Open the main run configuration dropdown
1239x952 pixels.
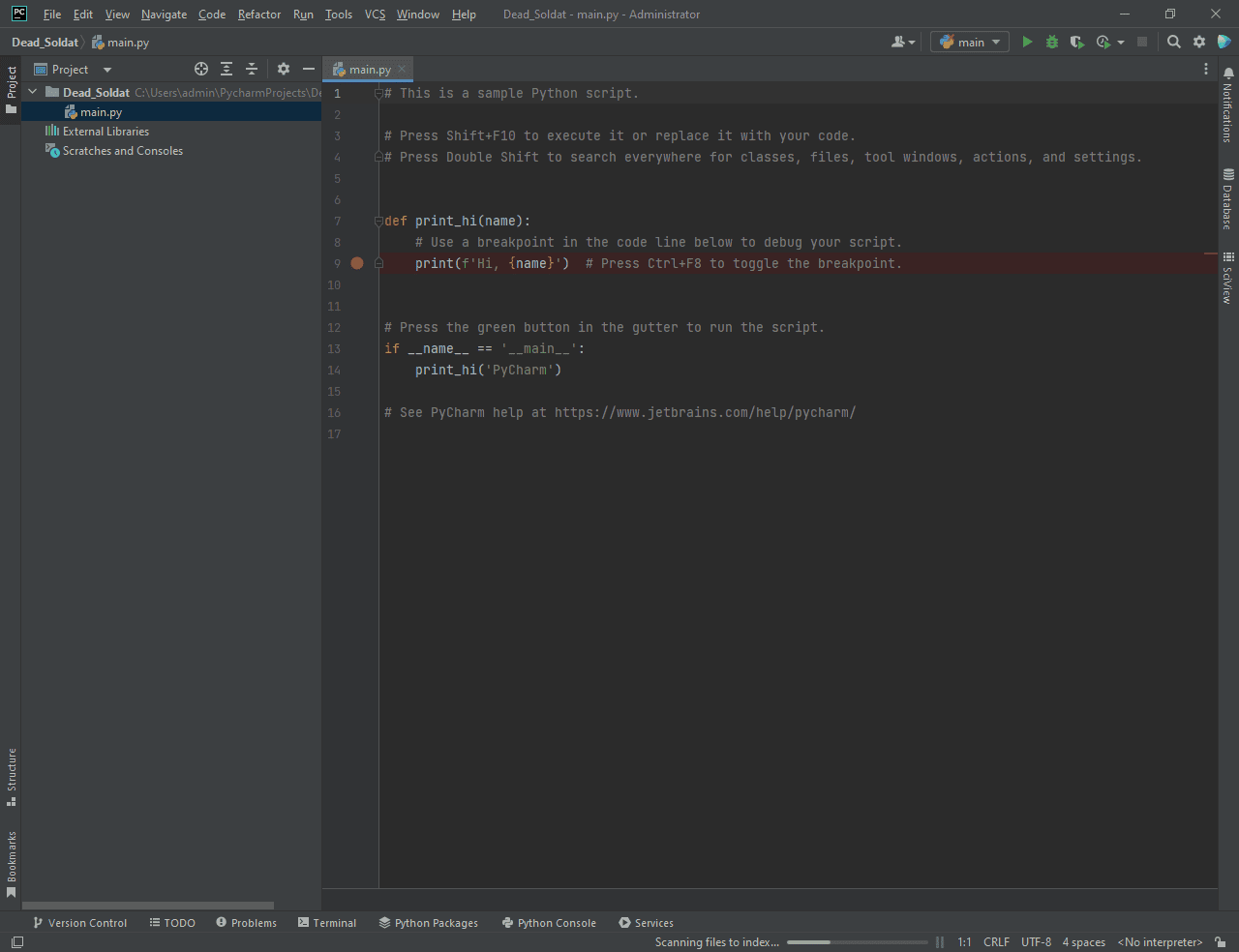coord(970,42)
